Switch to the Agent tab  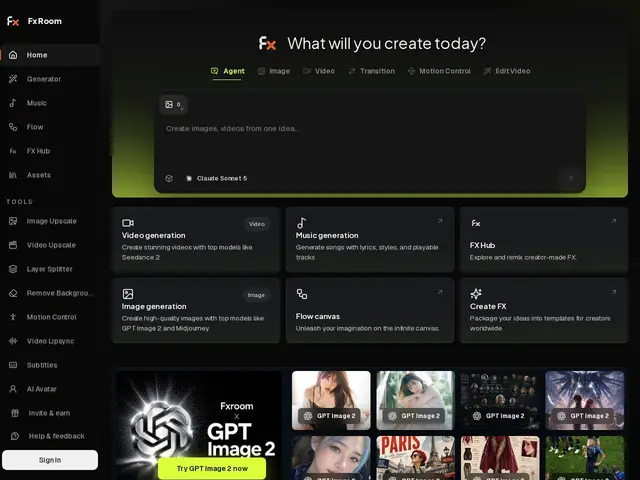[x=227, y=71]
